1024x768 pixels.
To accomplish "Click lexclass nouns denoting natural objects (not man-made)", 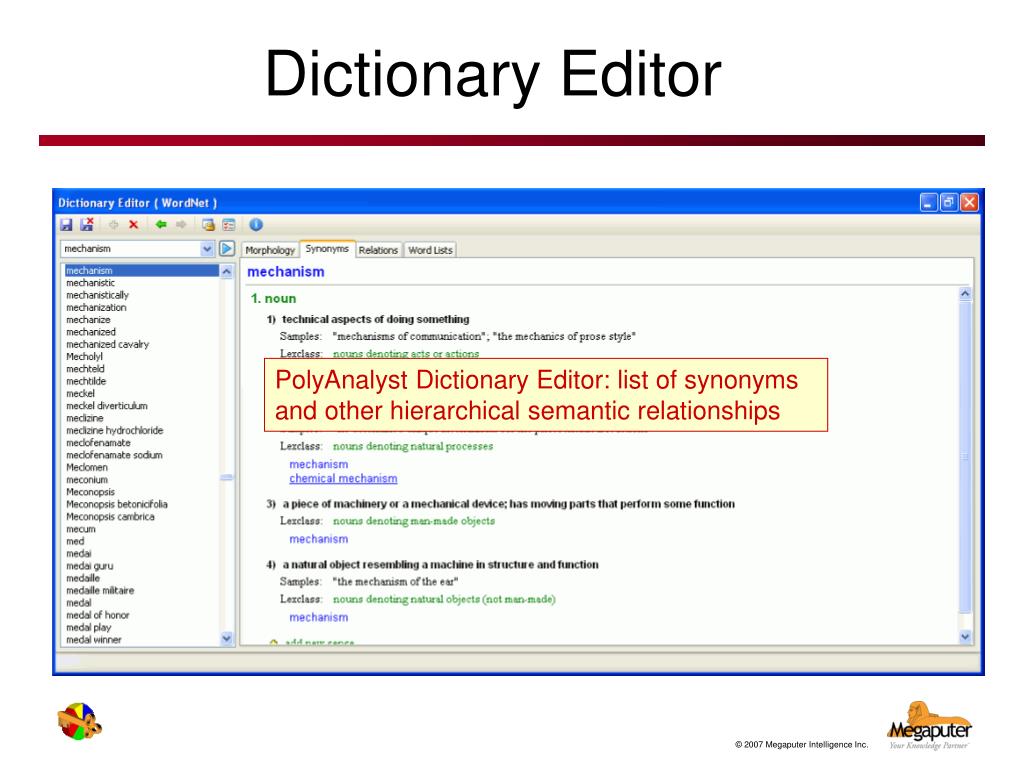I will pos(444,600).
